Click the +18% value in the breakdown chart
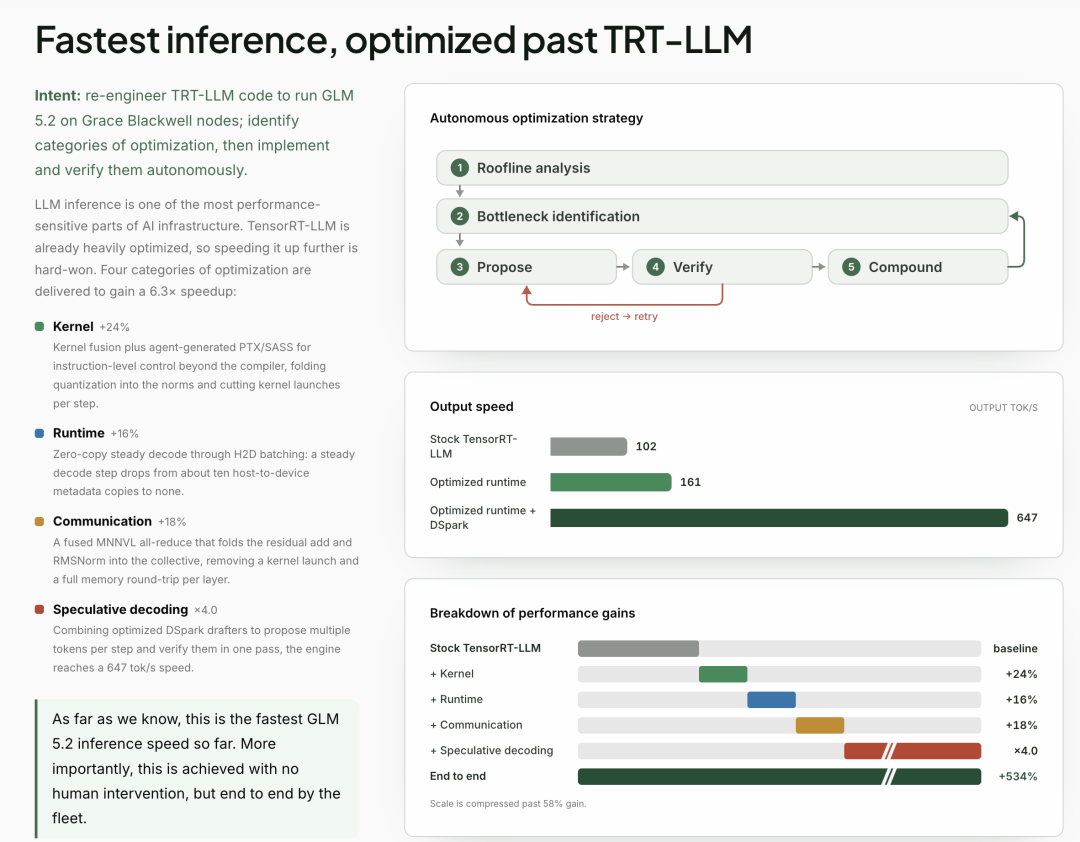Screen dimensions: 1080x842 pyautogui.click(x=1021, y=725)
